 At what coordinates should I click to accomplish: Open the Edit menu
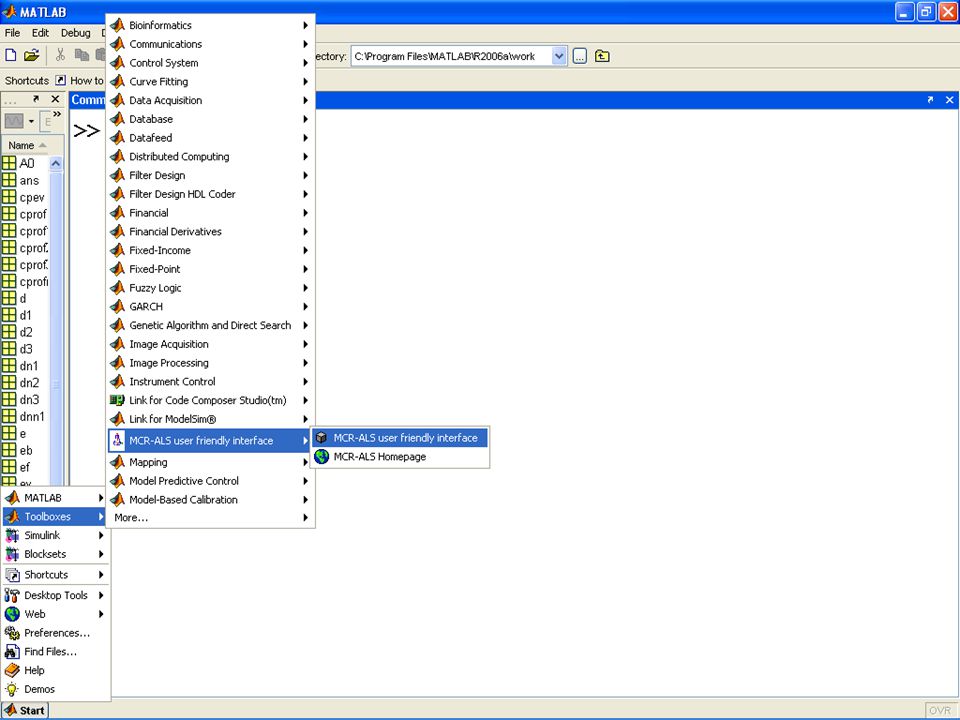[40, 33]
